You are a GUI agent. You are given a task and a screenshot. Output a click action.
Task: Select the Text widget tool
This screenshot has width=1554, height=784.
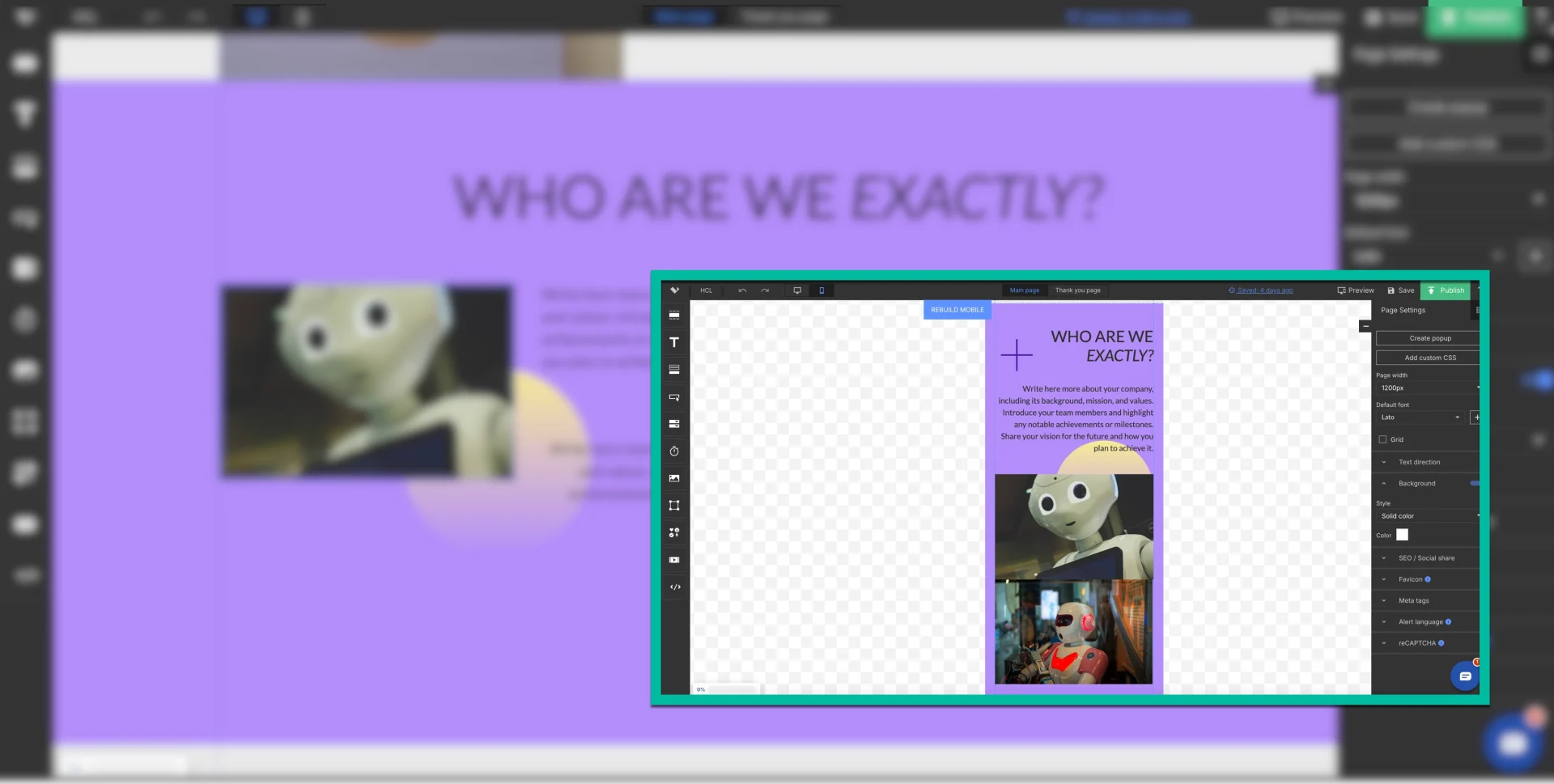(x=674, y=342)
